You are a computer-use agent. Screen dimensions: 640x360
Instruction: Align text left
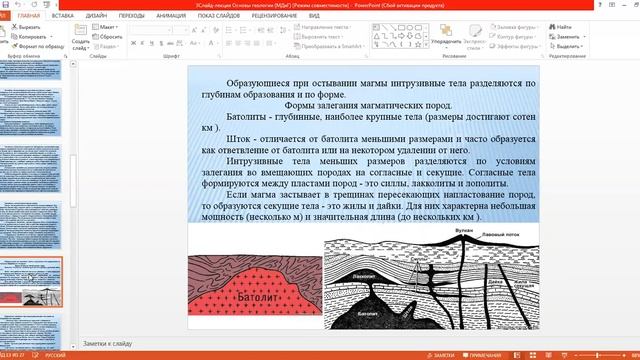(229, 43)
